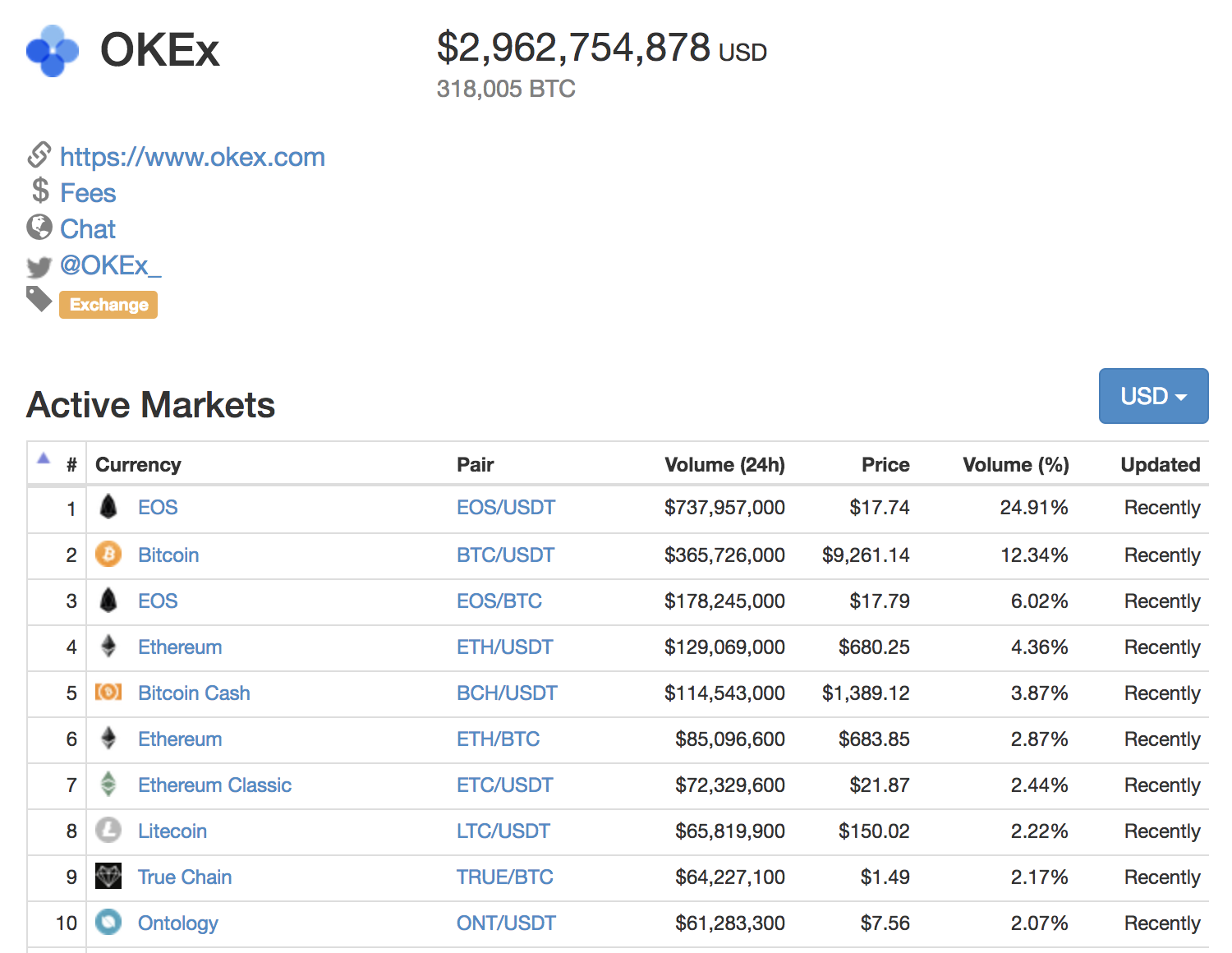Open the True Chain currency link

[x=185, y=877]
